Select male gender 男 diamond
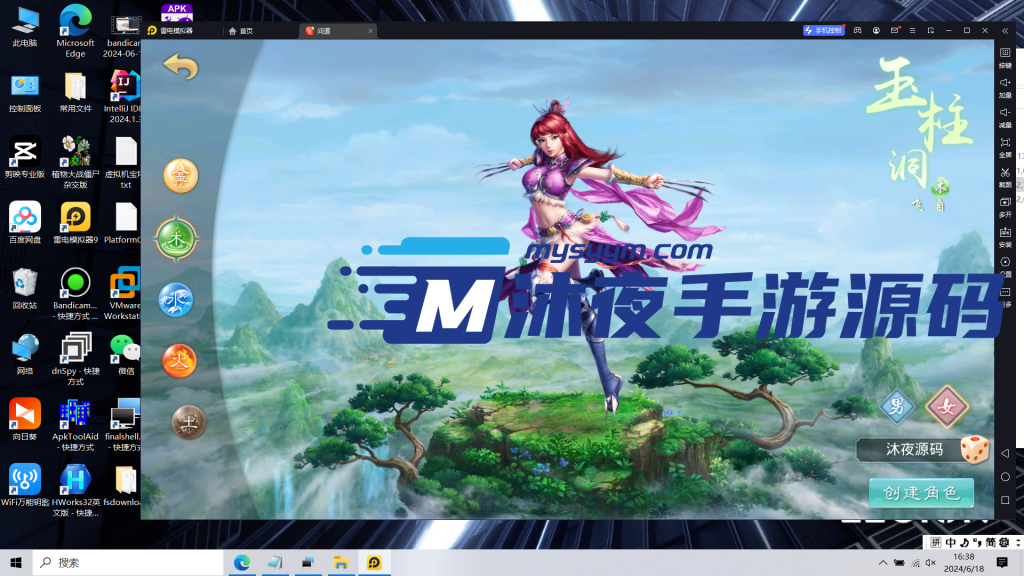 click(x=897, y=406)
